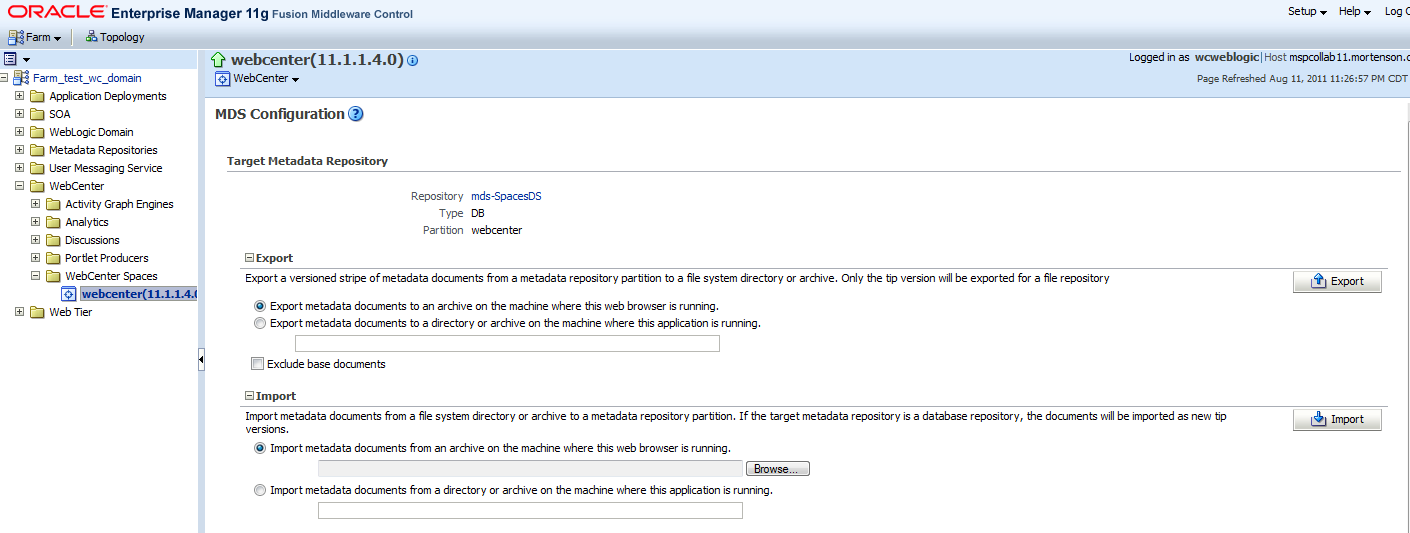Click the webcenter(11.1.1.4.0) tree node icon
Screen dimensions: 1410x533
pos(69,294)
